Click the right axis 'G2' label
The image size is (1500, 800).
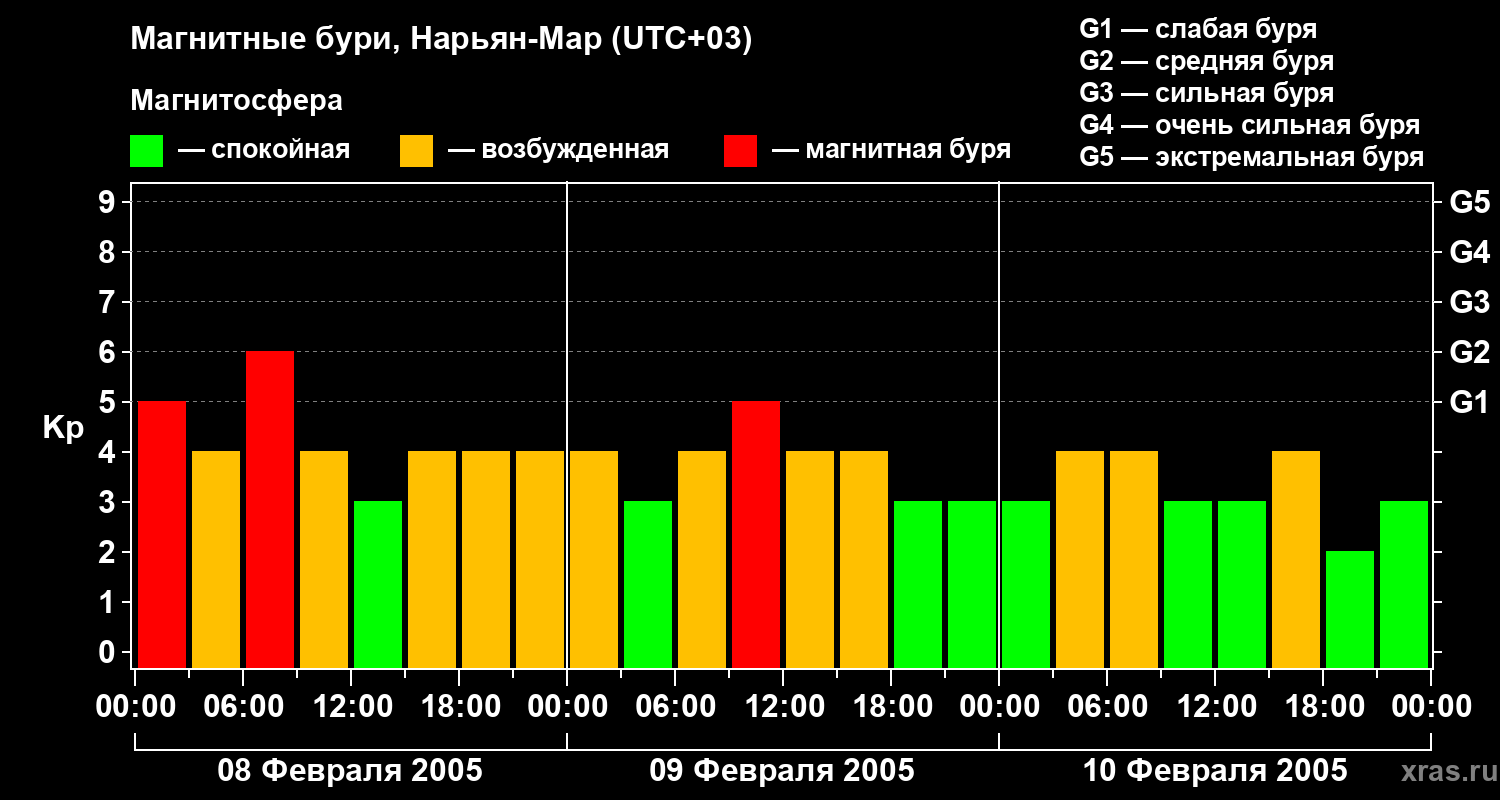point(1470,352)
